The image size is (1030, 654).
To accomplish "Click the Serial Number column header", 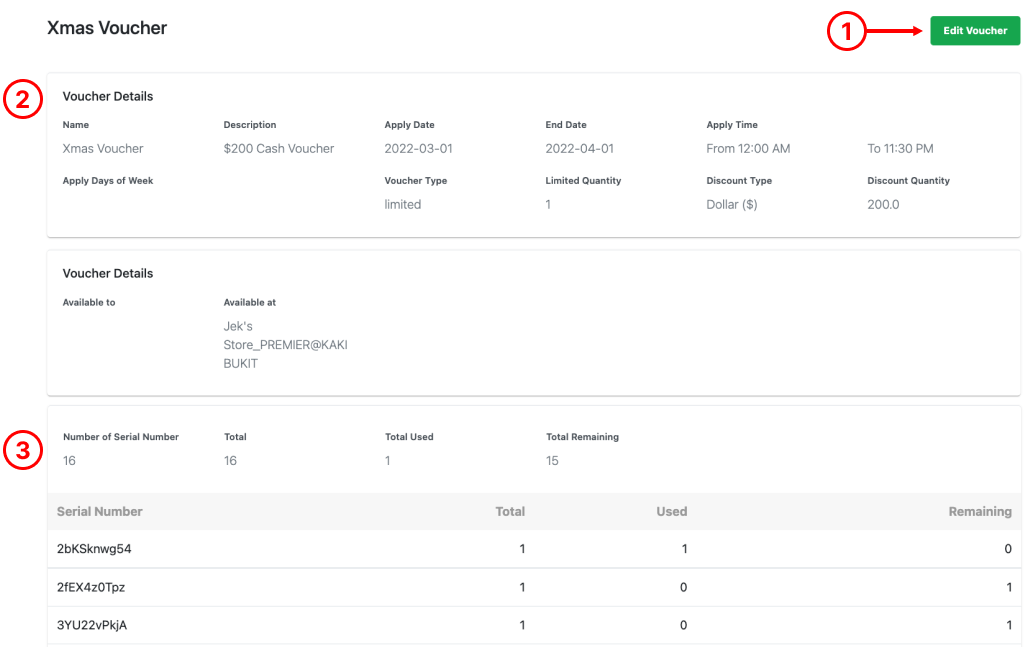I will click(99, 512).
